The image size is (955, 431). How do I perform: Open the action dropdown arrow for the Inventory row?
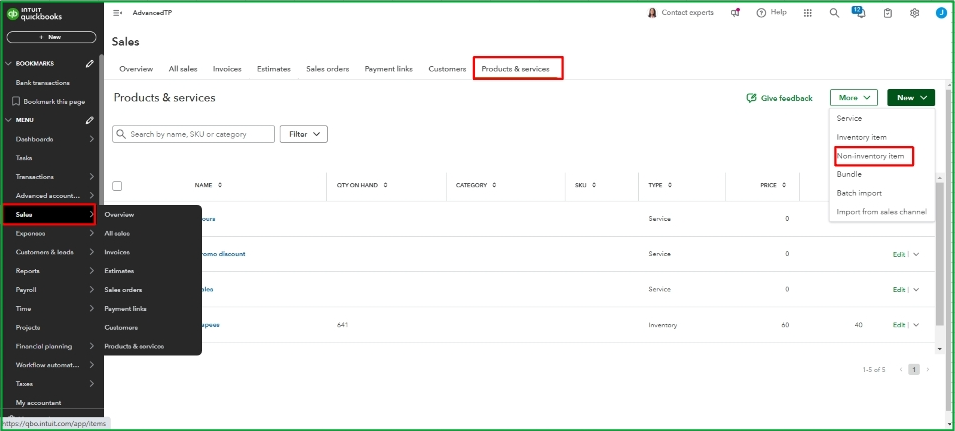(x=915, y=325)
